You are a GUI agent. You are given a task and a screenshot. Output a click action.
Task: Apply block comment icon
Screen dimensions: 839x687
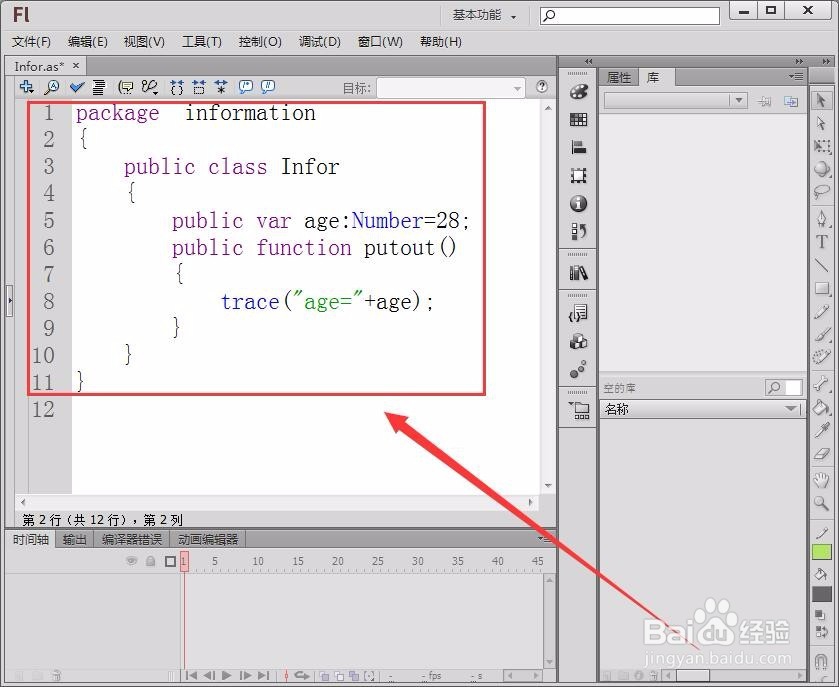[246, 87]
